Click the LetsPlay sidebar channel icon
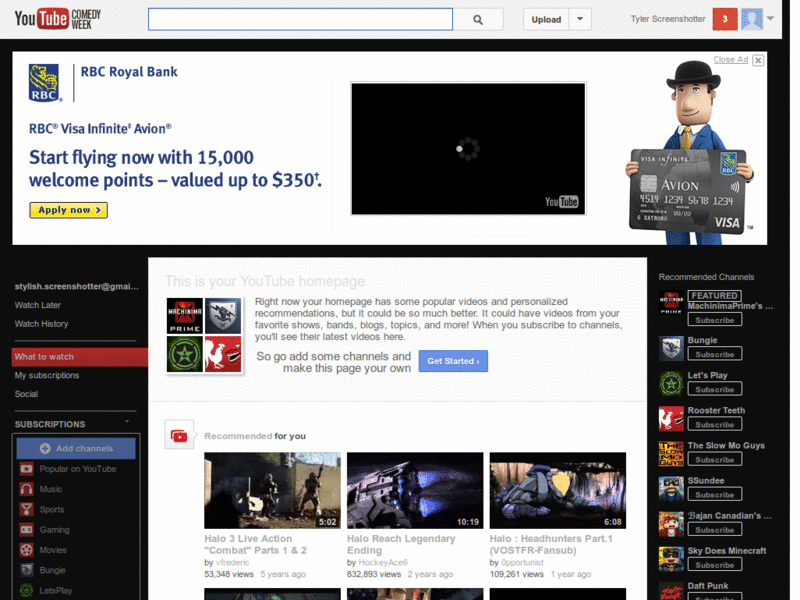This screenshot has height=600, width=800. tap(27, 590)
